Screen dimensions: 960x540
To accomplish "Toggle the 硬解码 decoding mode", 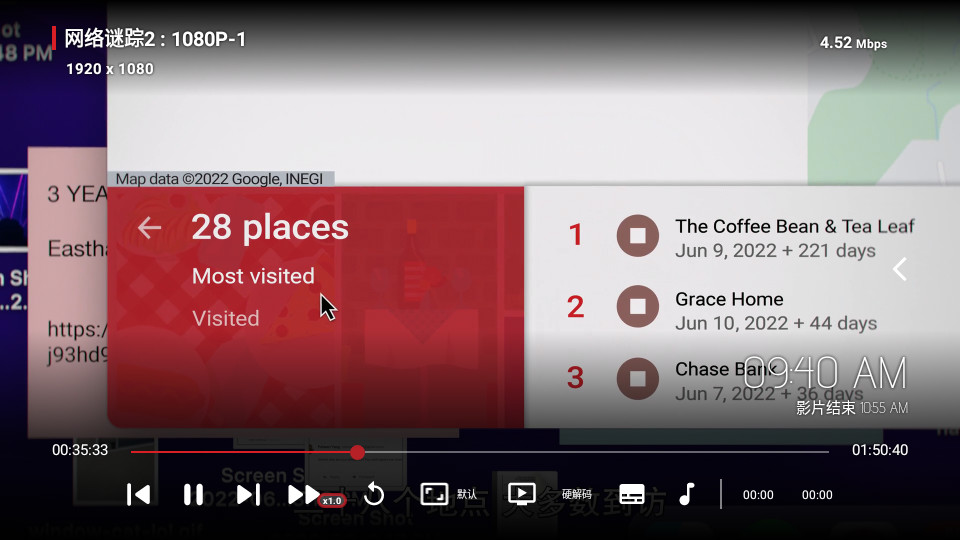I will coord(577,494).
